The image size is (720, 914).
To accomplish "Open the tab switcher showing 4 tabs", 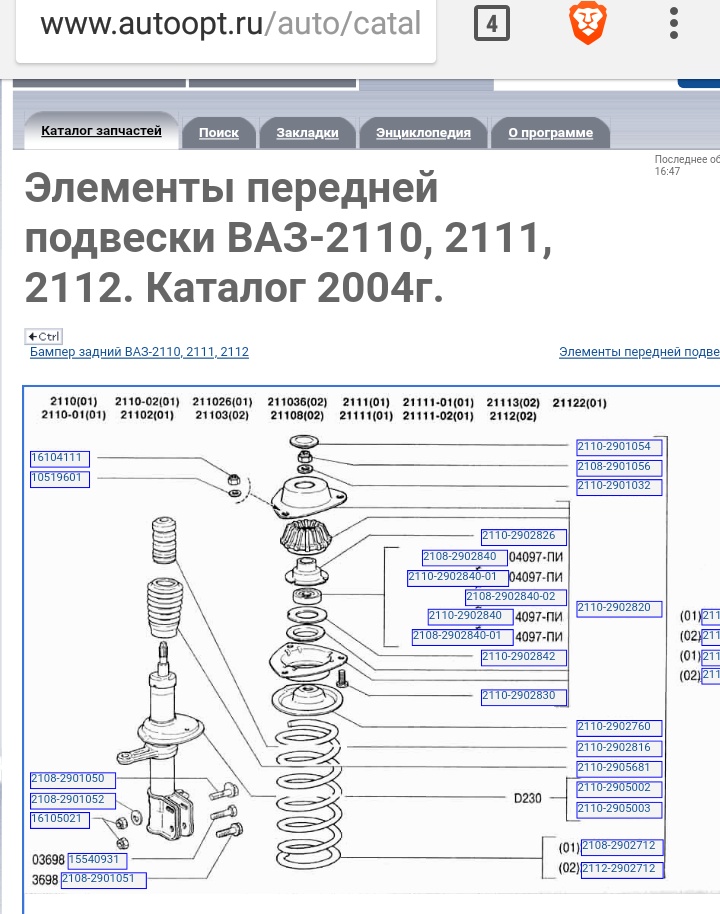I will pos(491,24).
